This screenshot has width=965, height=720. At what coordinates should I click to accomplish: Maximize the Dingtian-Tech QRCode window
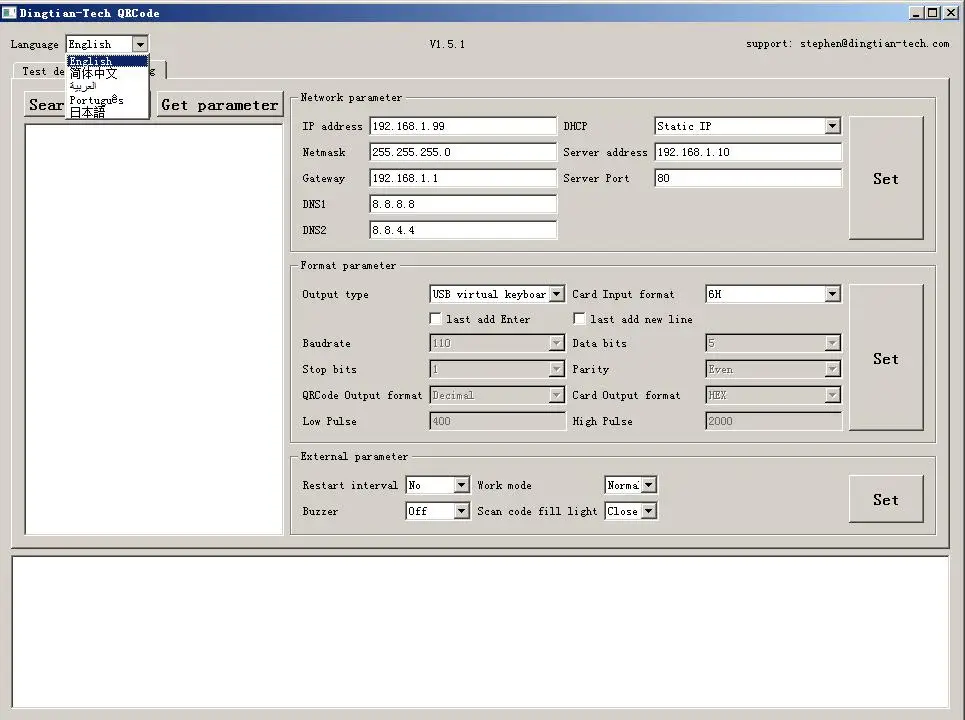933,12
